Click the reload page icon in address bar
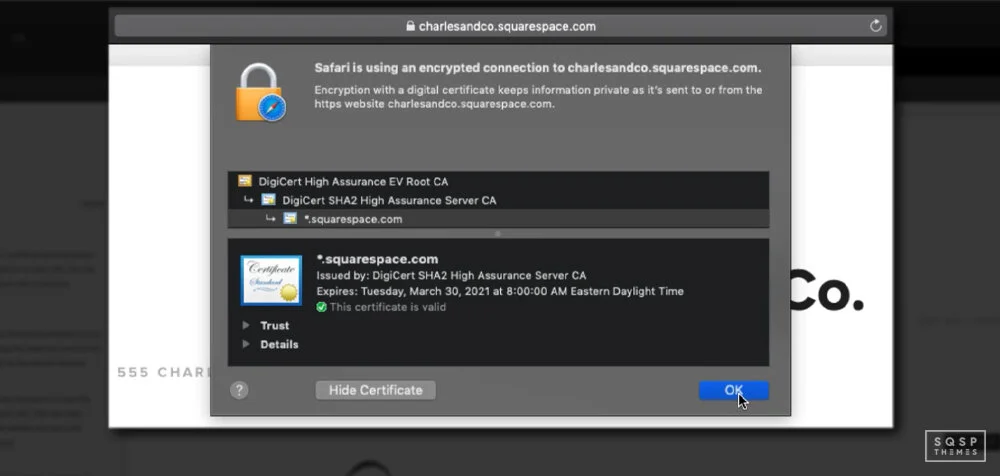This screenshot has width=1000, height=476. (876, 26)
